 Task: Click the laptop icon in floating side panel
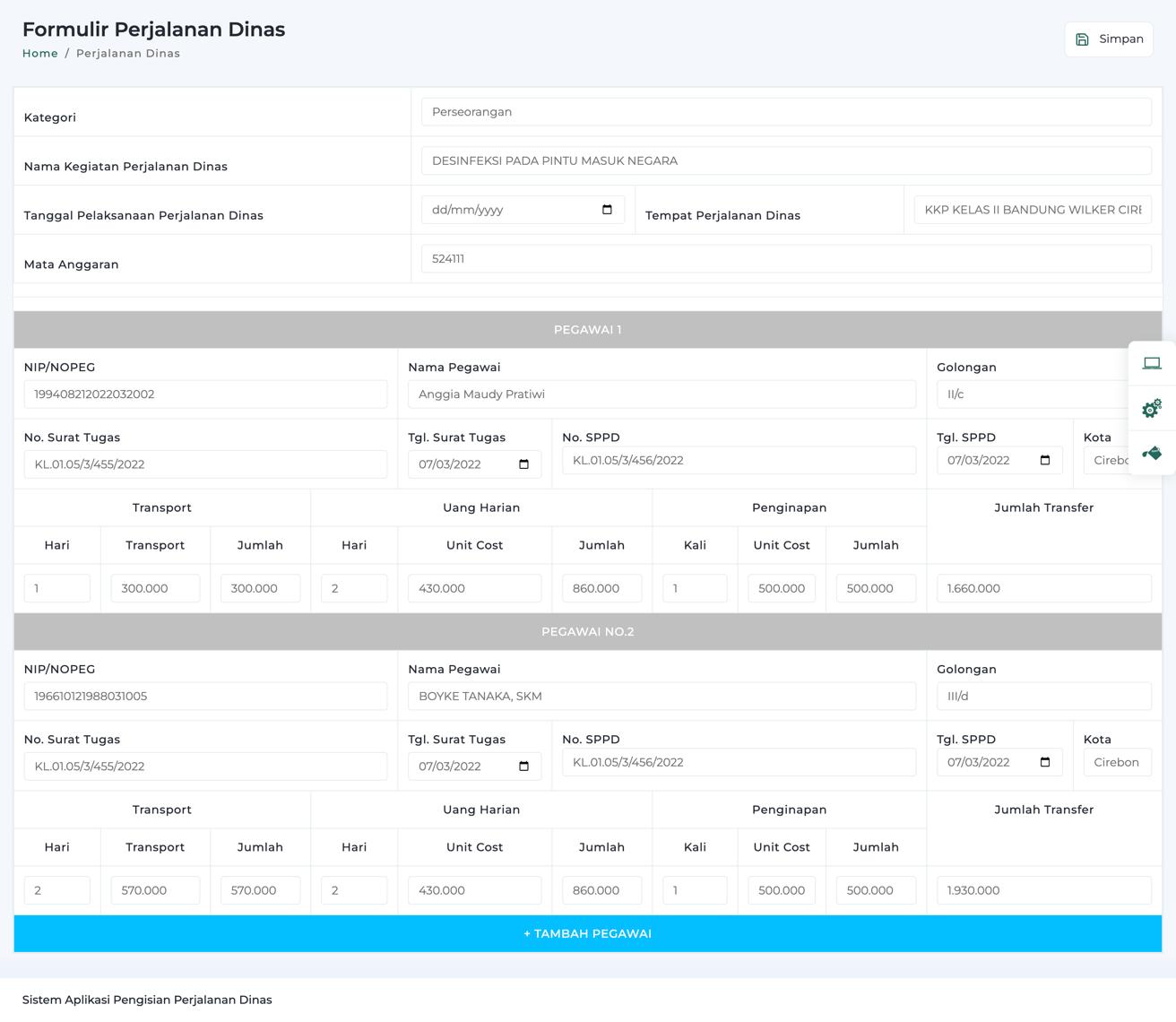pos(1152,363)
